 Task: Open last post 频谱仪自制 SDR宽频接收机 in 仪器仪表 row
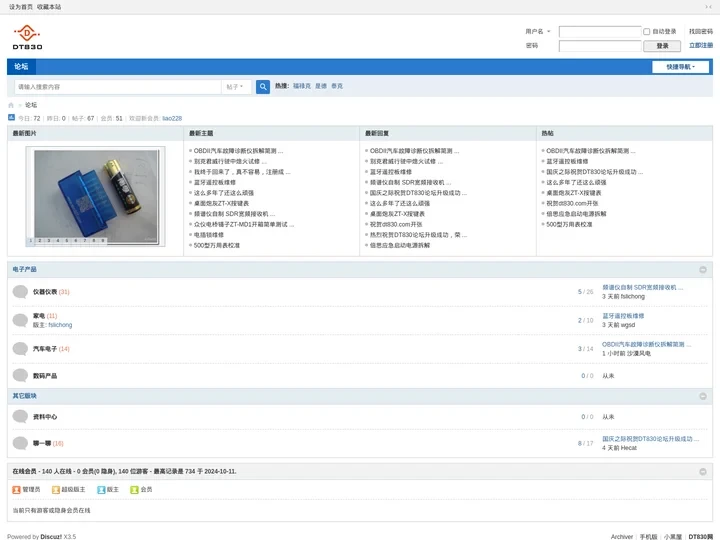click(x=642, y=287)
